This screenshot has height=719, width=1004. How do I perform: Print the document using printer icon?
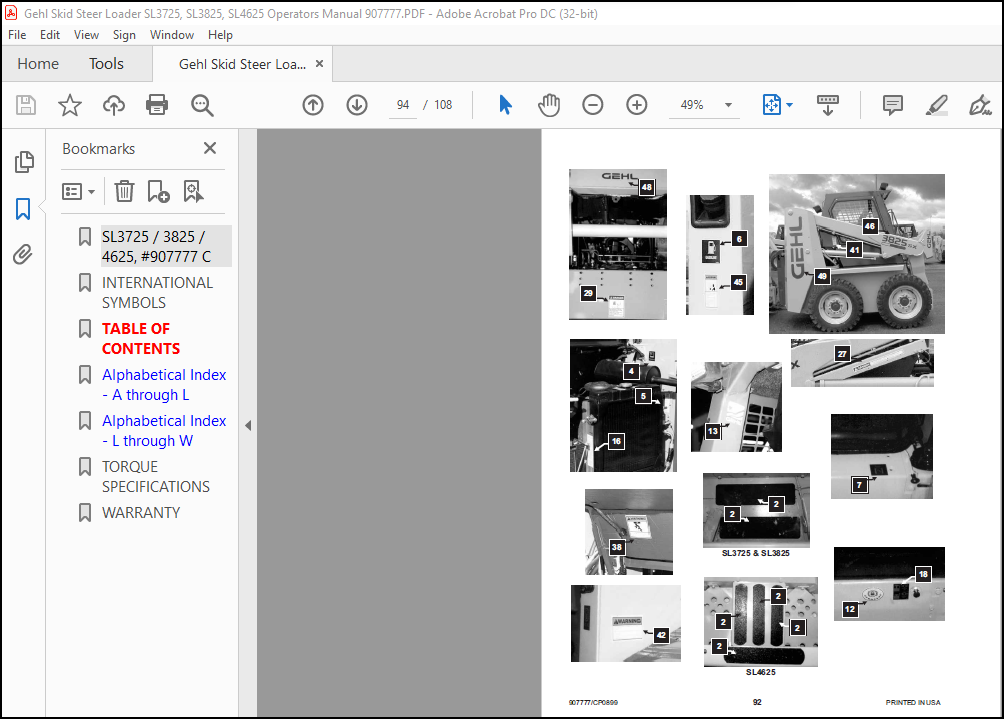tap(157, 105)
